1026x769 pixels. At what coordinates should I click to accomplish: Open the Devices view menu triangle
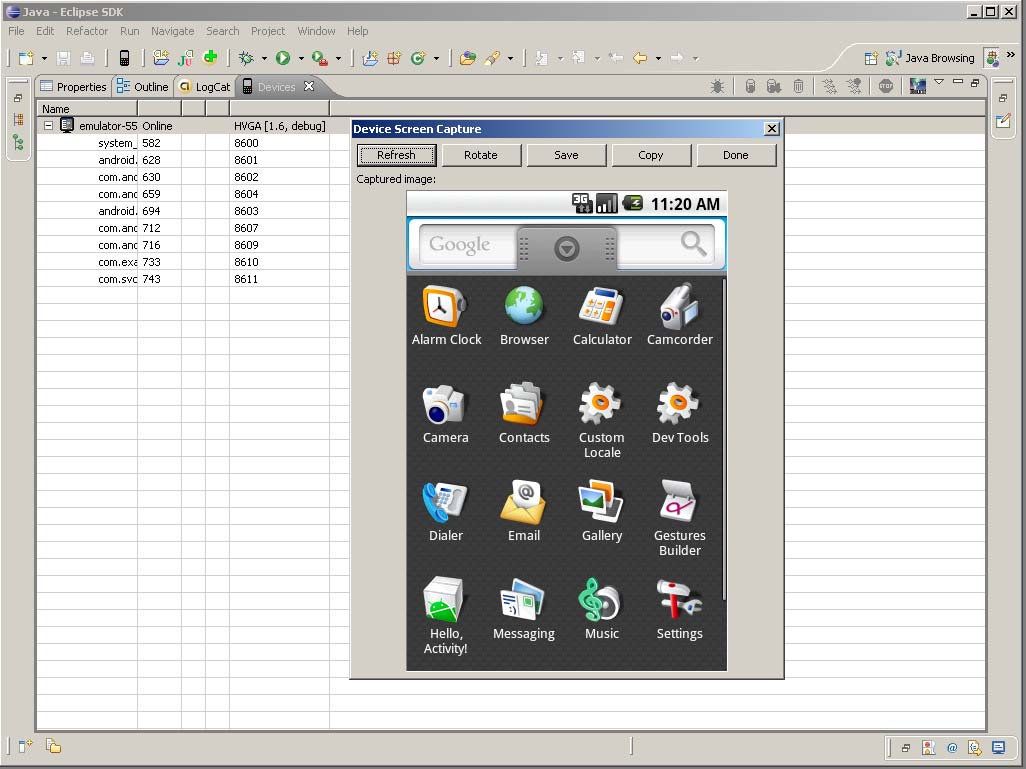click(x=939, y=82)
